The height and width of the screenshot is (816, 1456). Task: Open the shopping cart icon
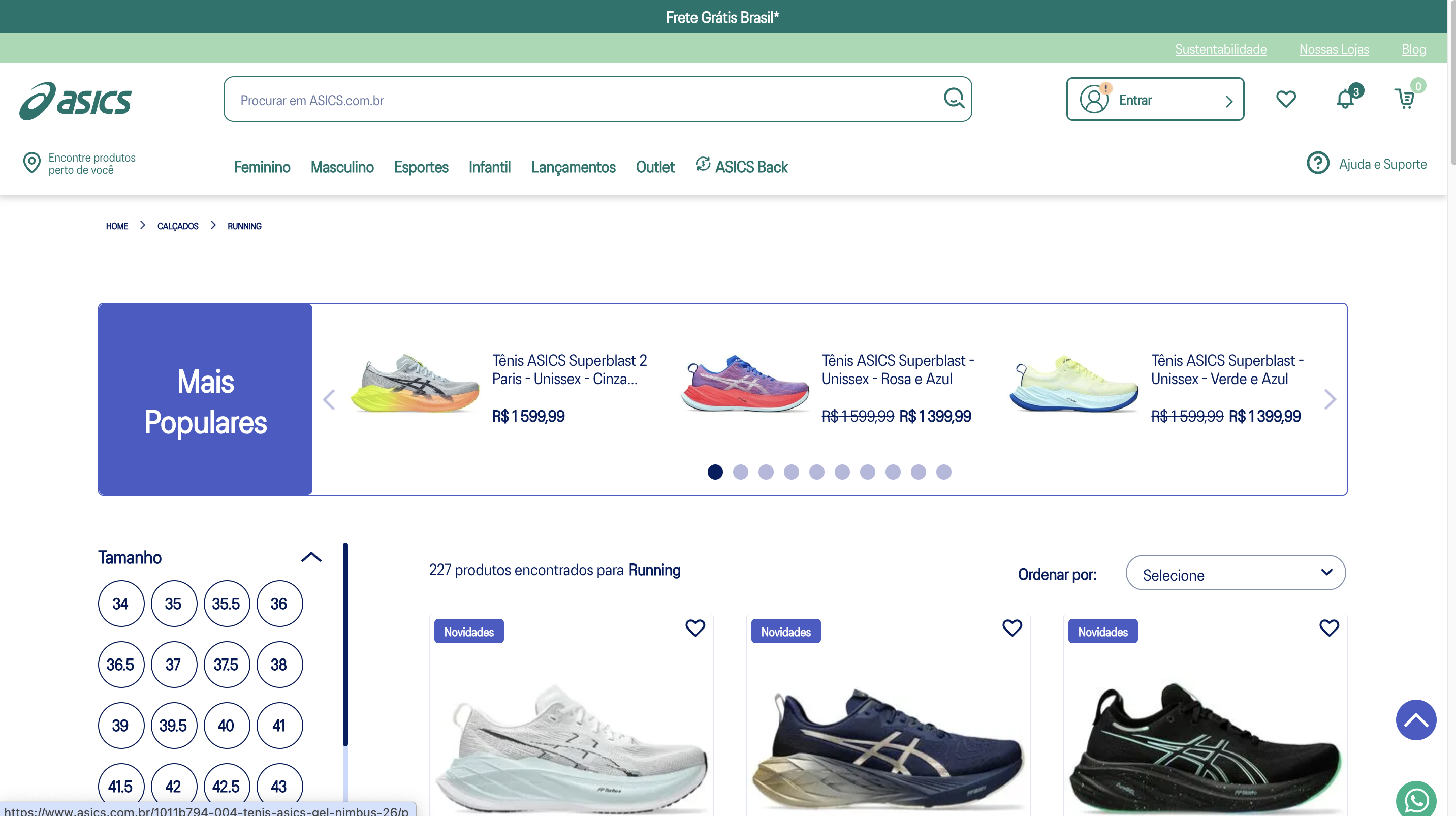[1405, 99]
